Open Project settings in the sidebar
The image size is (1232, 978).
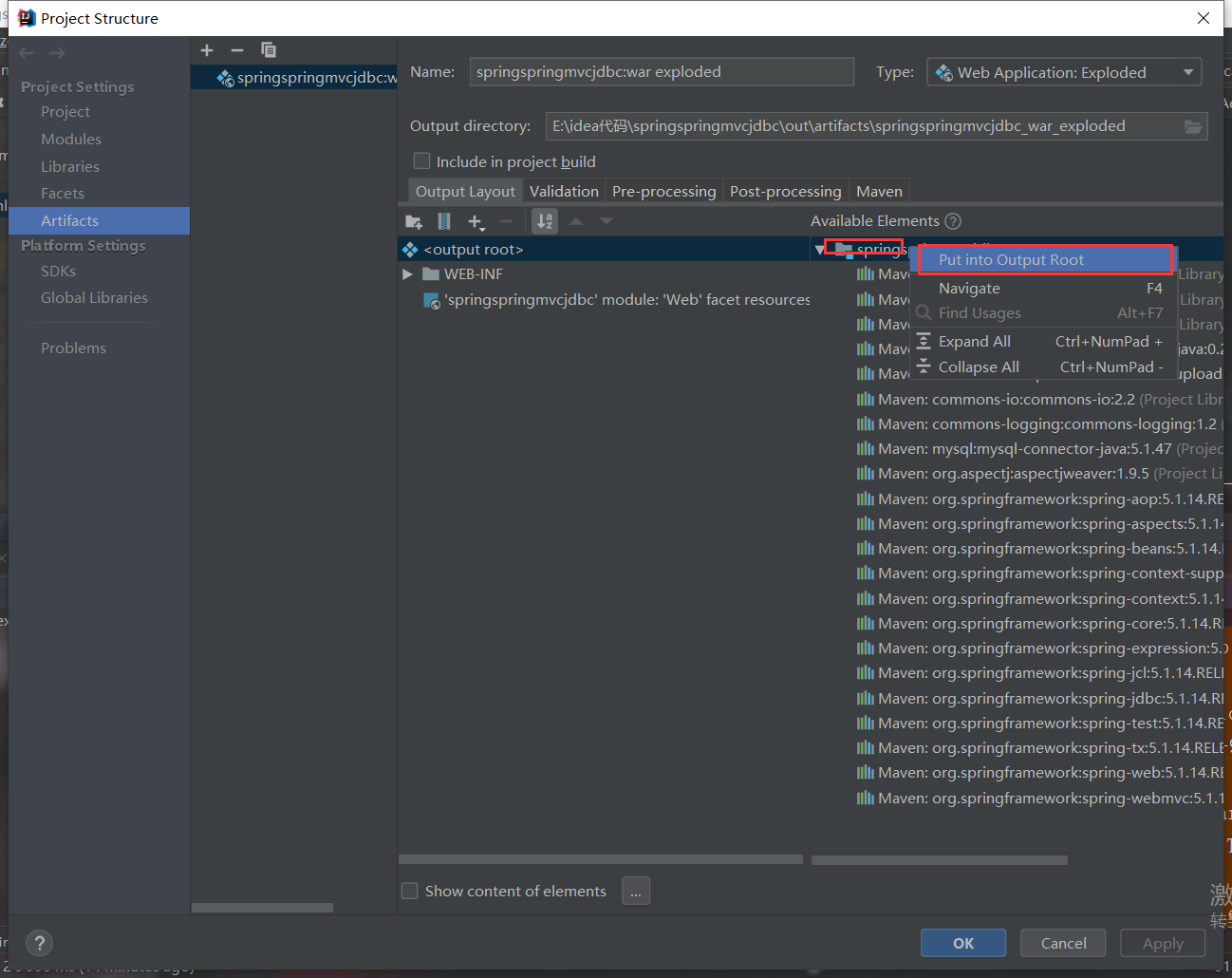(65, 112)
